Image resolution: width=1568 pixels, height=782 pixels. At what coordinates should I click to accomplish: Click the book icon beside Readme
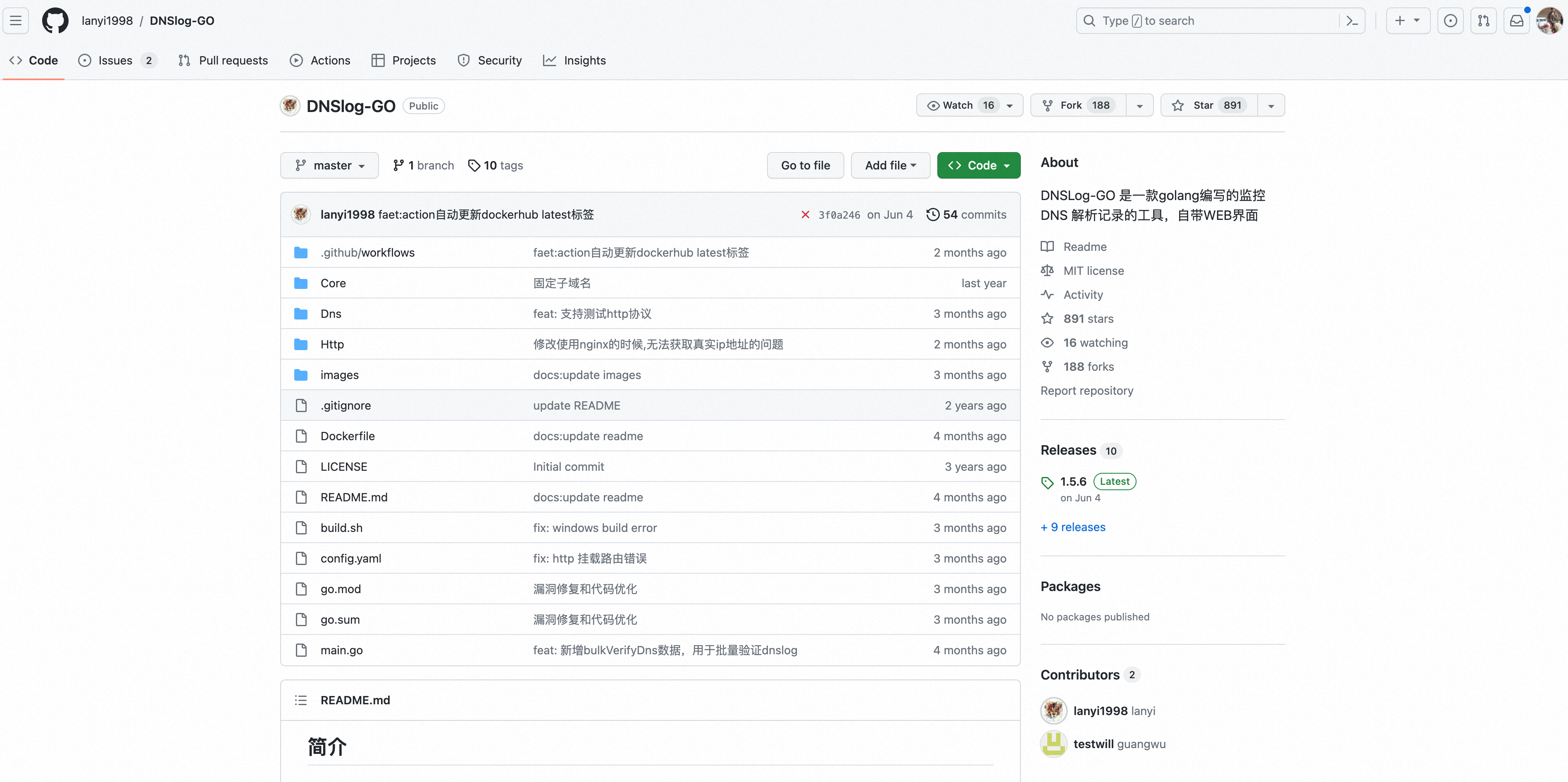pyautogui.click(x=1047, y=246)
